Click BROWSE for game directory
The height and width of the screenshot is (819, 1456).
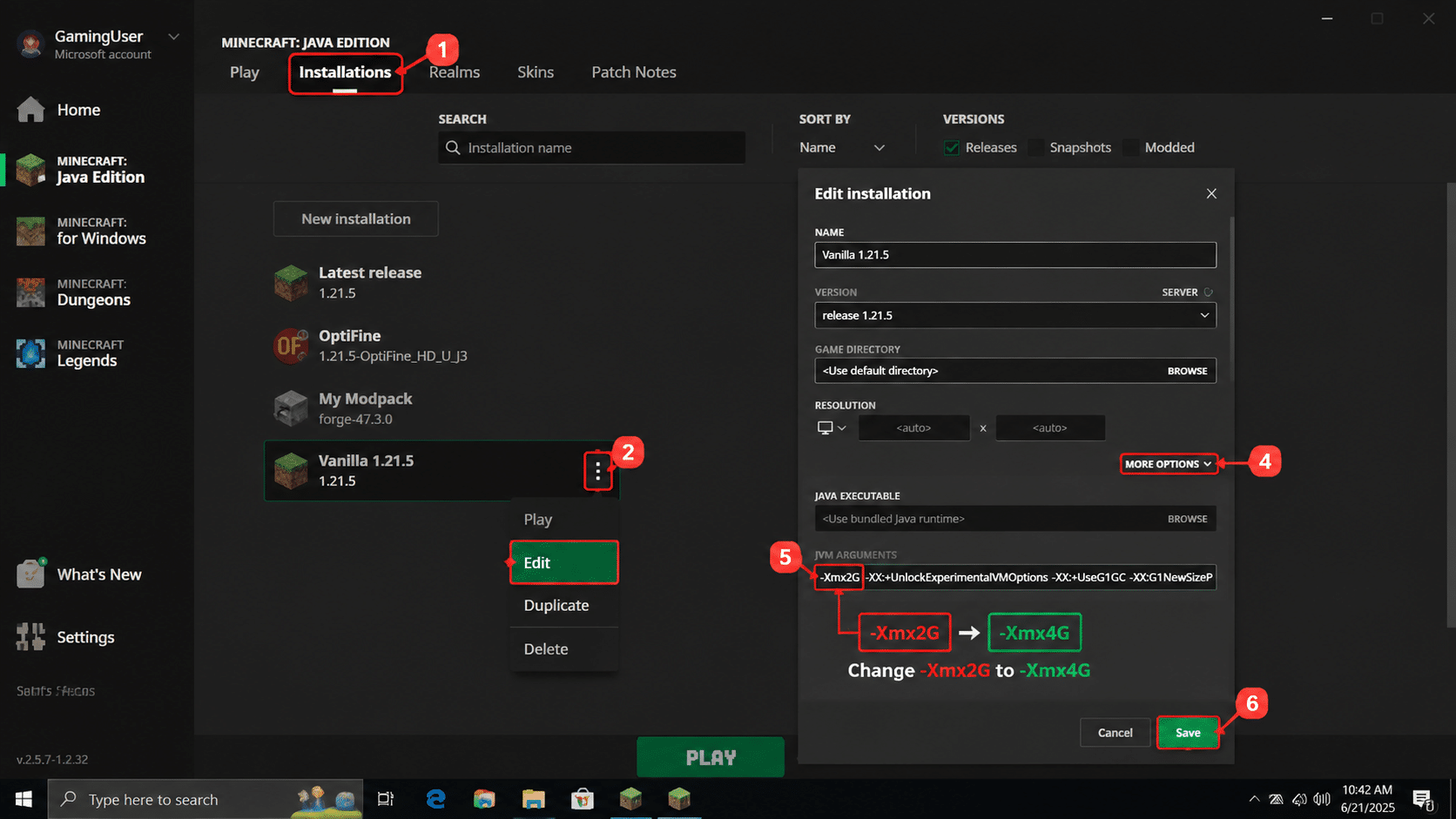(1187, 371)
